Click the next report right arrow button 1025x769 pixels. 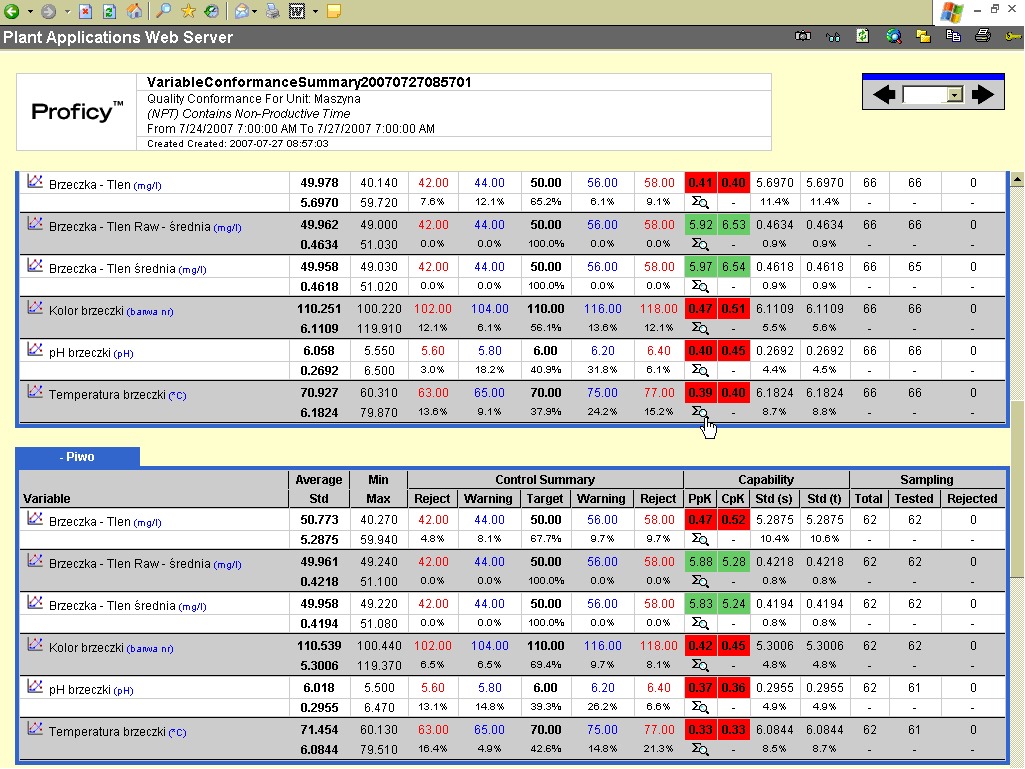(x=983, y=95)
